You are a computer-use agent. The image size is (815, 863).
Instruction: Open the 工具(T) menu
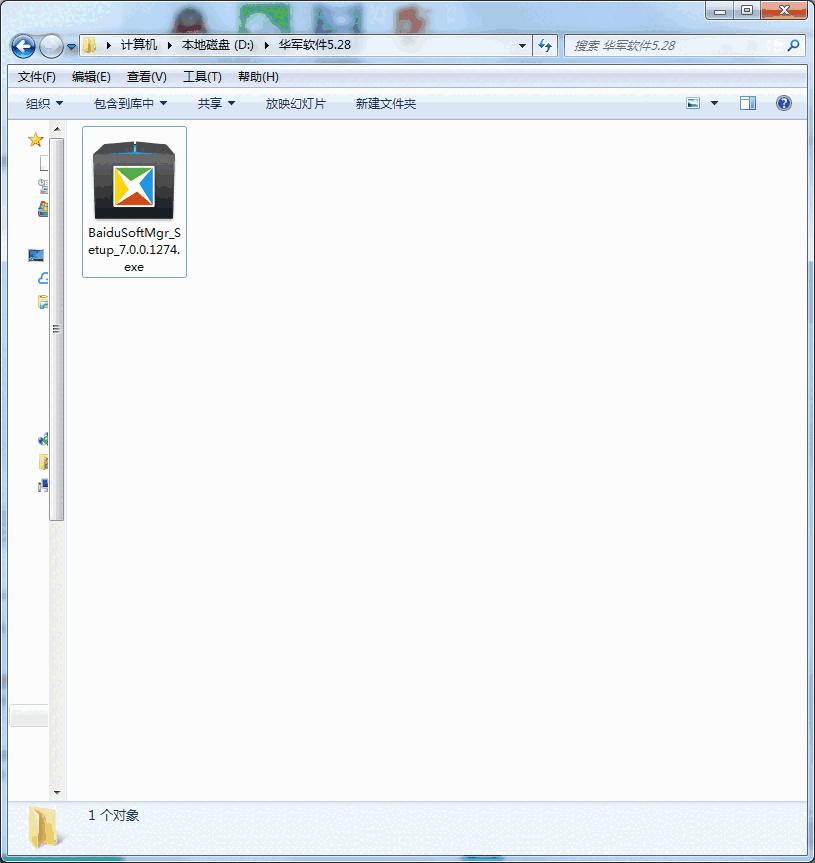[202, 77]
